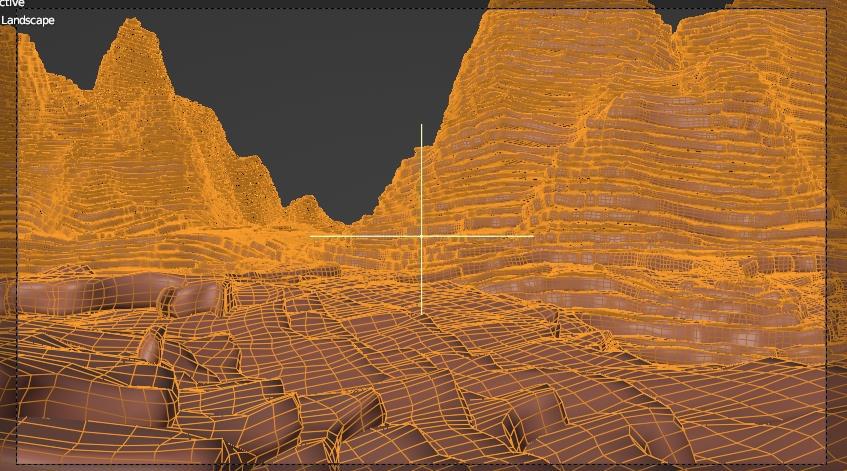This screenshot has height=471, width=847.
Task: Click the top-left corner of the camera frame
Action: [18, 9]
